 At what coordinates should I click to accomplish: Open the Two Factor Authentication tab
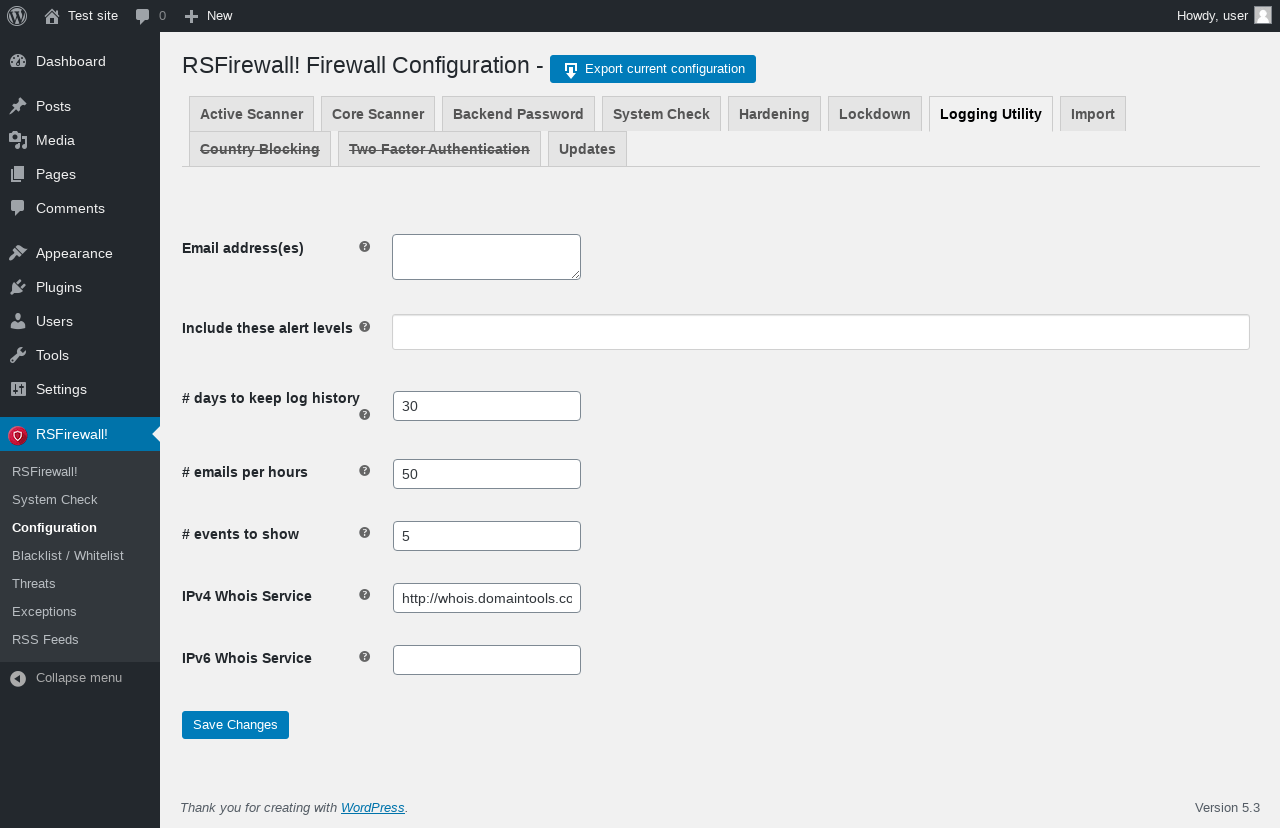(439, 149)
